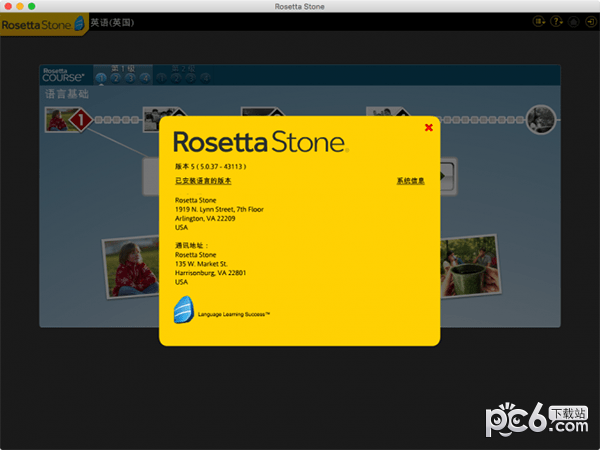Click the 语言基础 unit title
This screenshot has height=450, width=600.
click(67, 94)
